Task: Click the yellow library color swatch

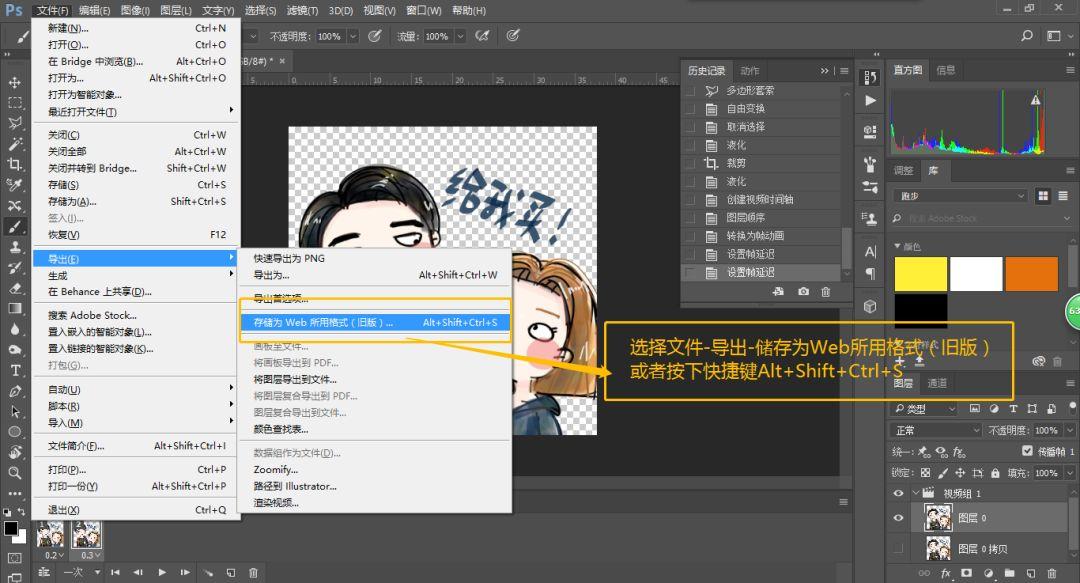Action: click(920, 274)
